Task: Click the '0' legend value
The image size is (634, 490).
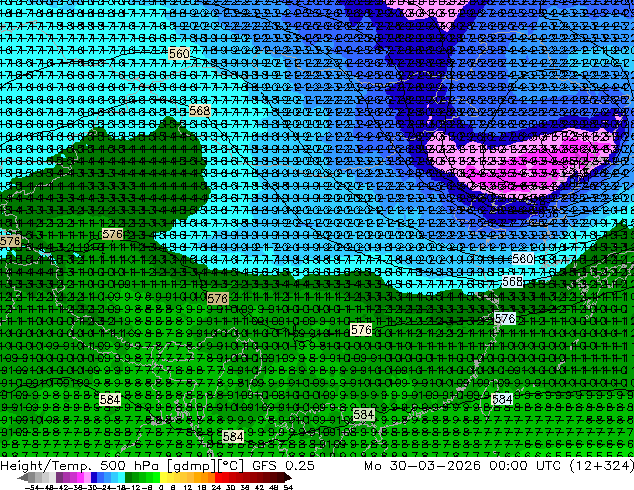Action: 161,487
